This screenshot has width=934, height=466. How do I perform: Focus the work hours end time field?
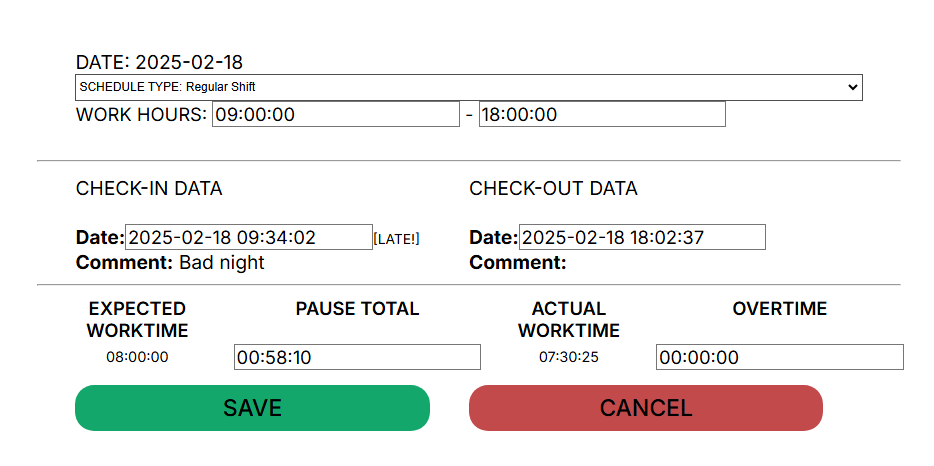click(601, 114)
